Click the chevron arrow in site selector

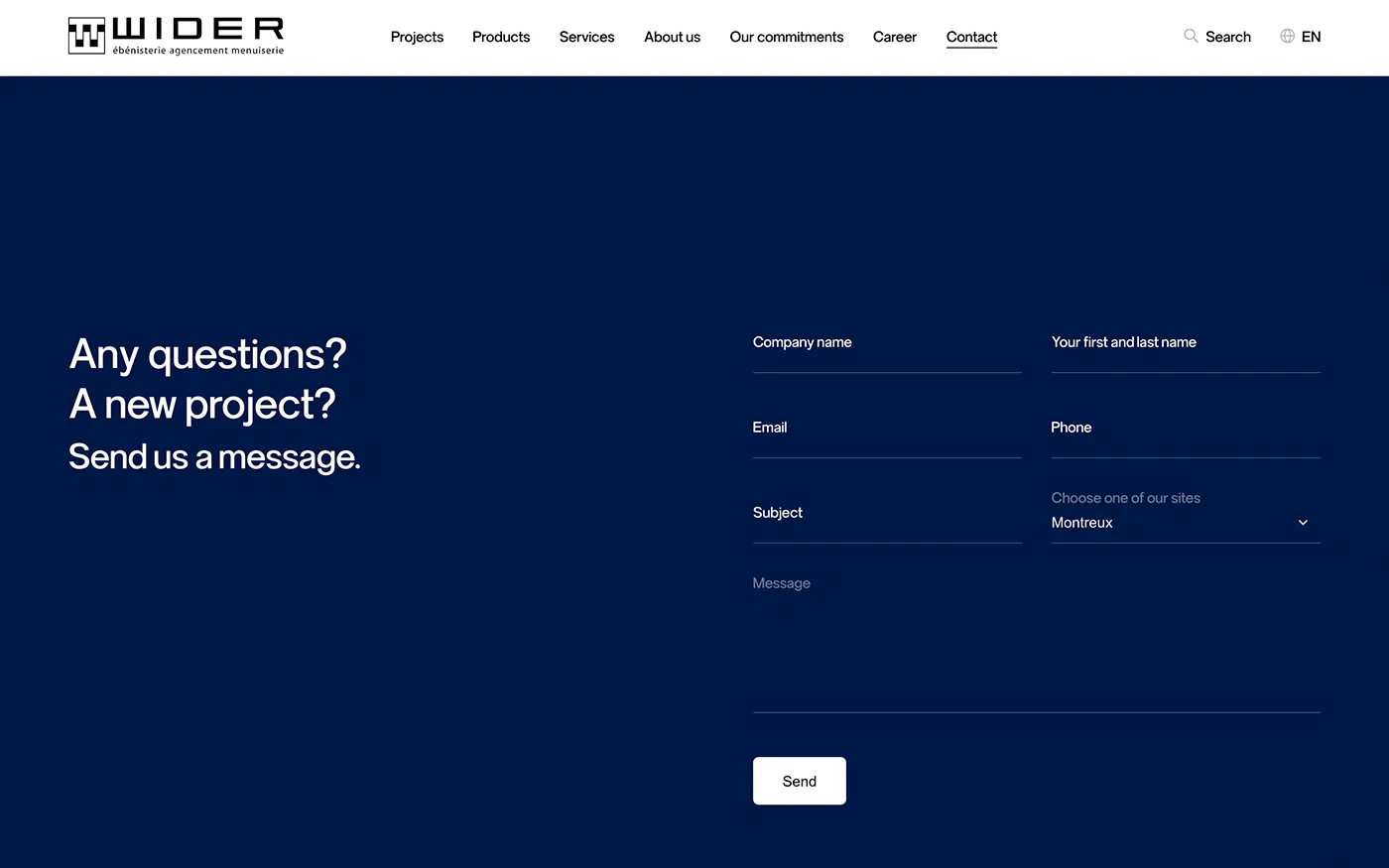(1303, 523)
